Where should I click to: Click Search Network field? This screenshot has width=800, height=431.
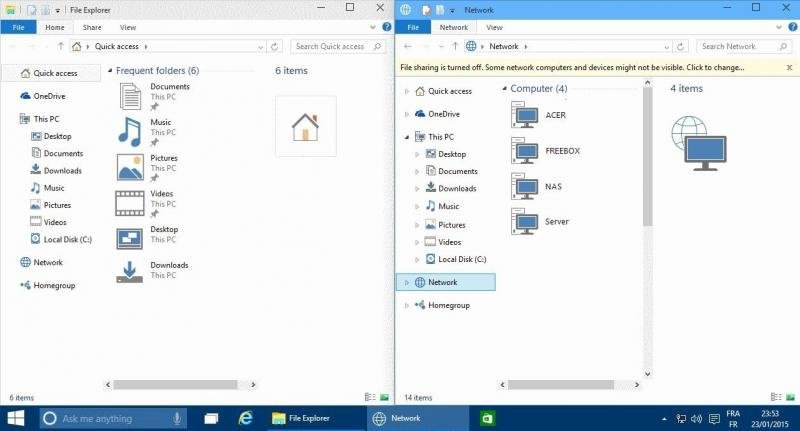point(744,46)
